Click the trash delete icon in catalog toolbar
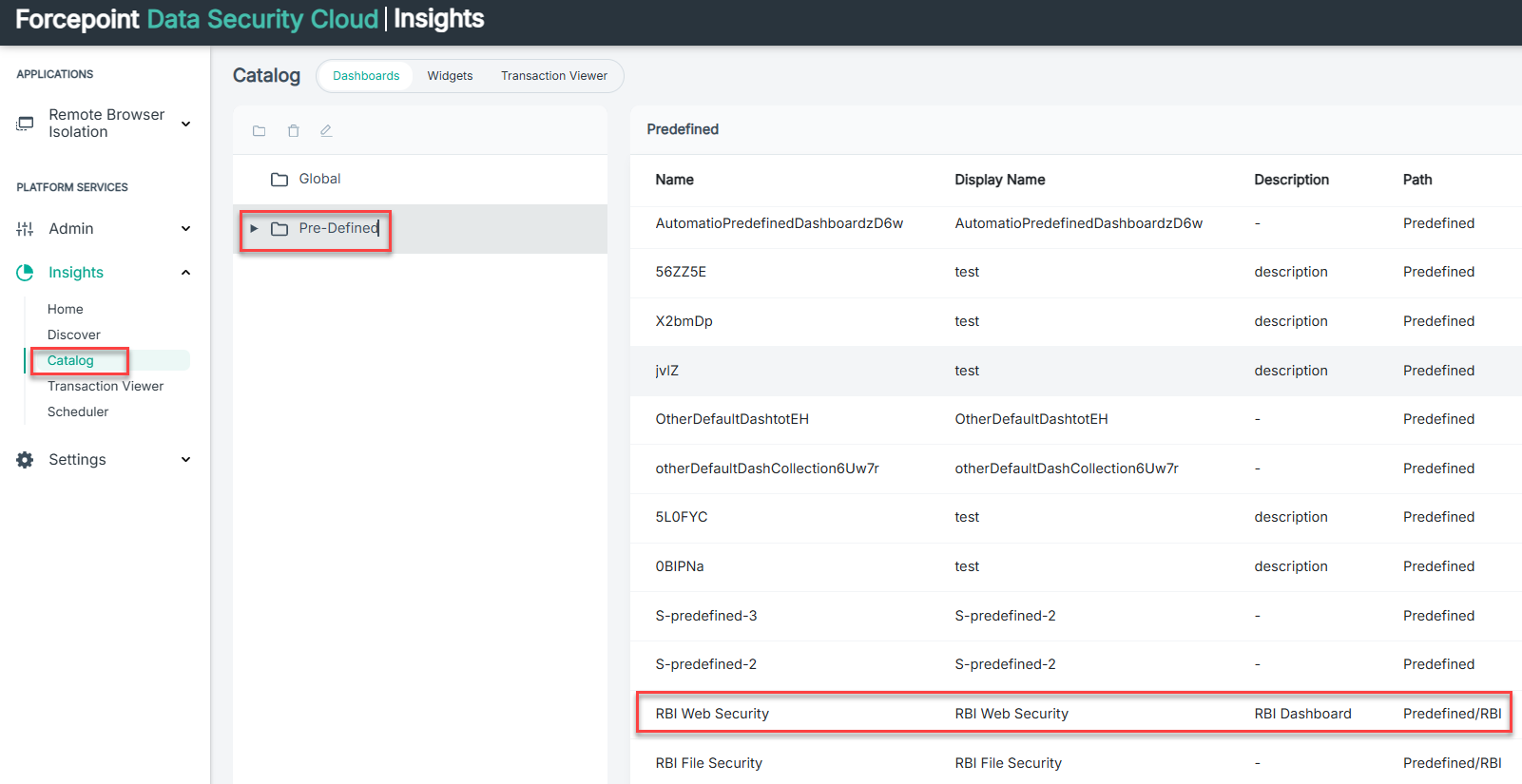Screen dimensions: 1522x784 pos(293,131)
